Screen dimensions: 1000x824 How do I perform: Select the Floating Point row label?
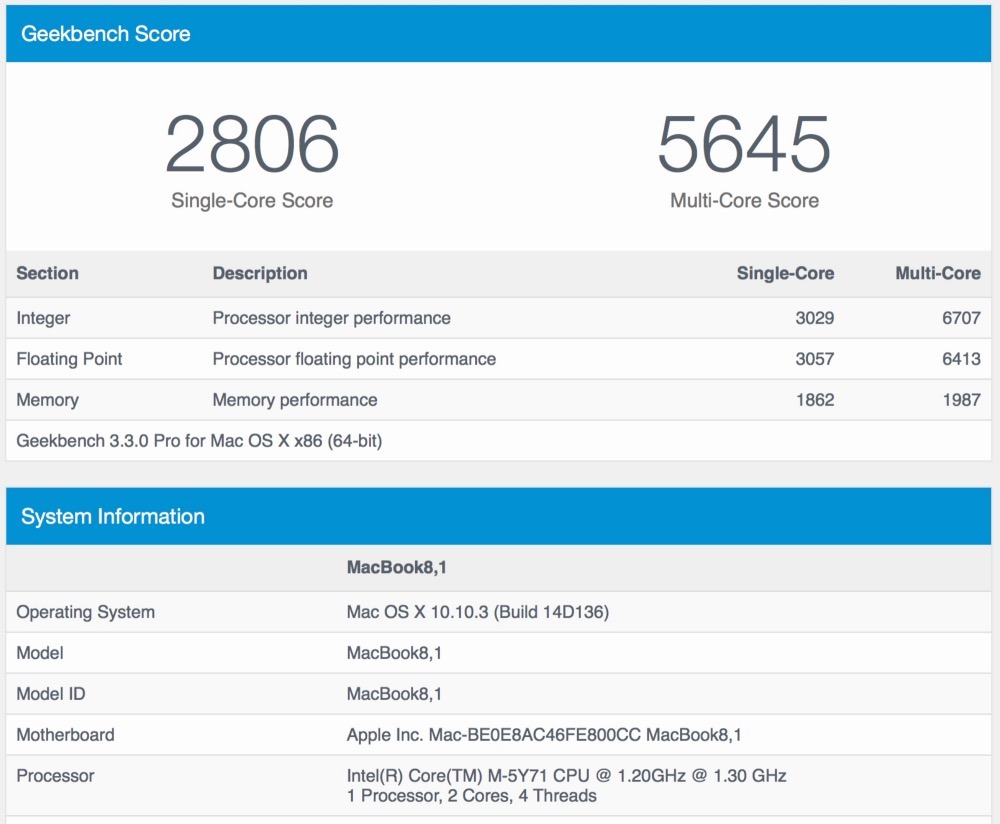point(69,358)
